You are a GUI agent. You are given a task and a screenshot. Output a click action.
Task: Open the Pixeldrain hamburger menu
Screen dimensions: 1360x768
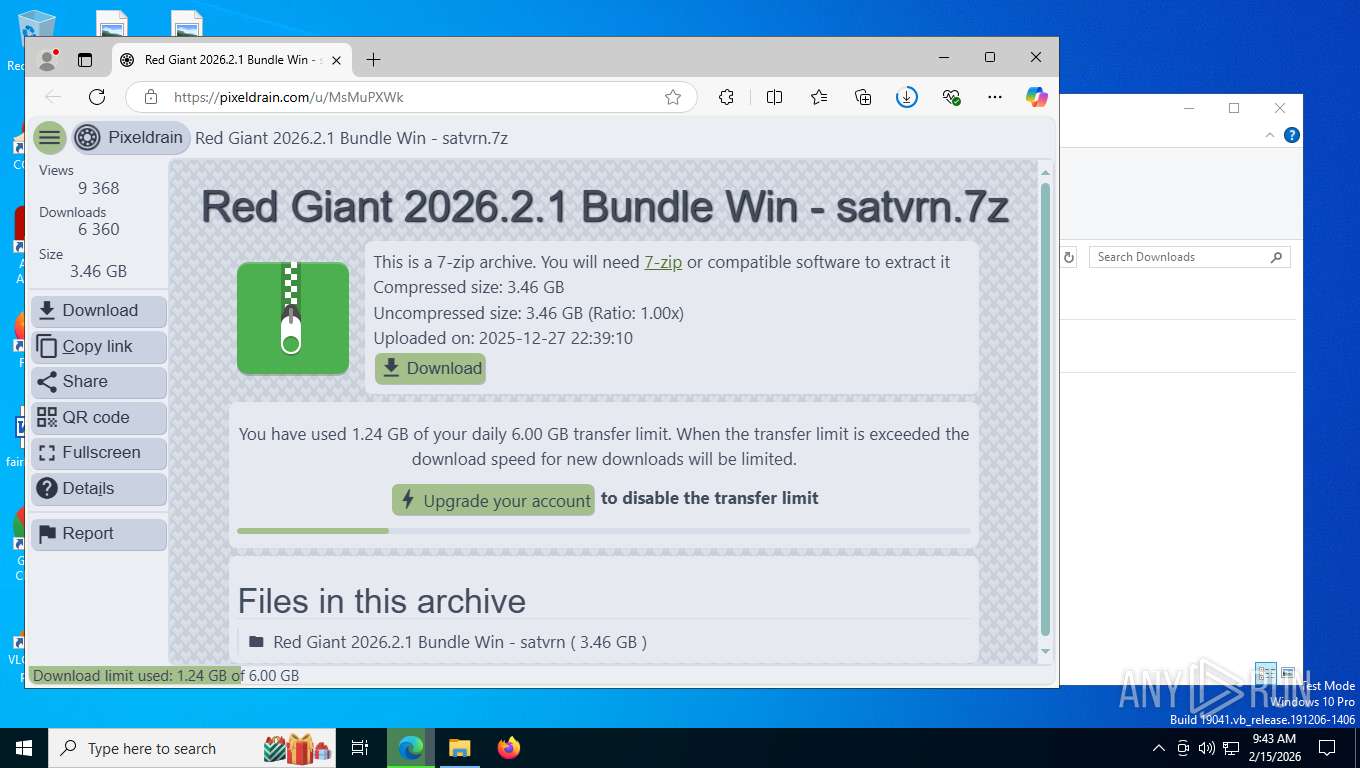point(49,138)
